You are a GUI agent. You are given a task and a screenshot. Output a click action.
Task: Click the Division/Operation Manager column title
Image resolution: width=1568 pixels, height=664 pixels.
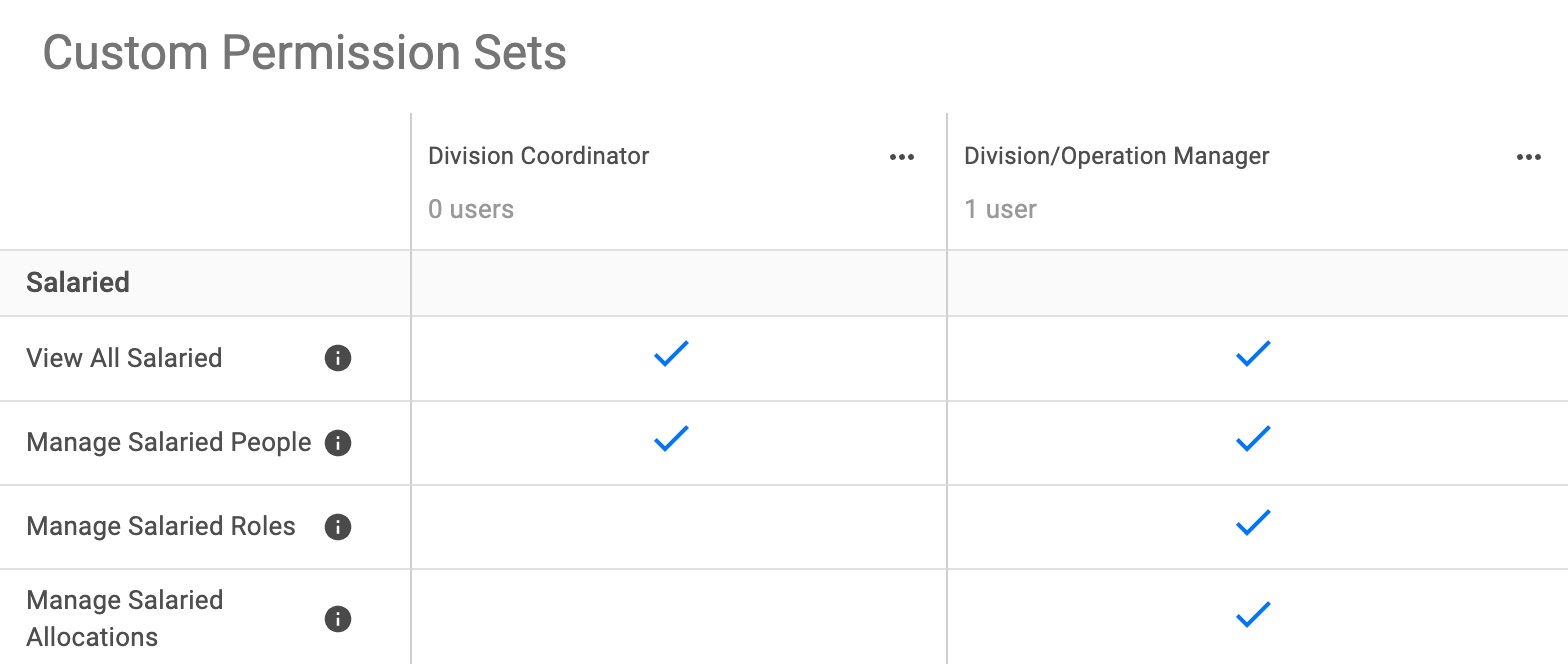(1117, 156)
